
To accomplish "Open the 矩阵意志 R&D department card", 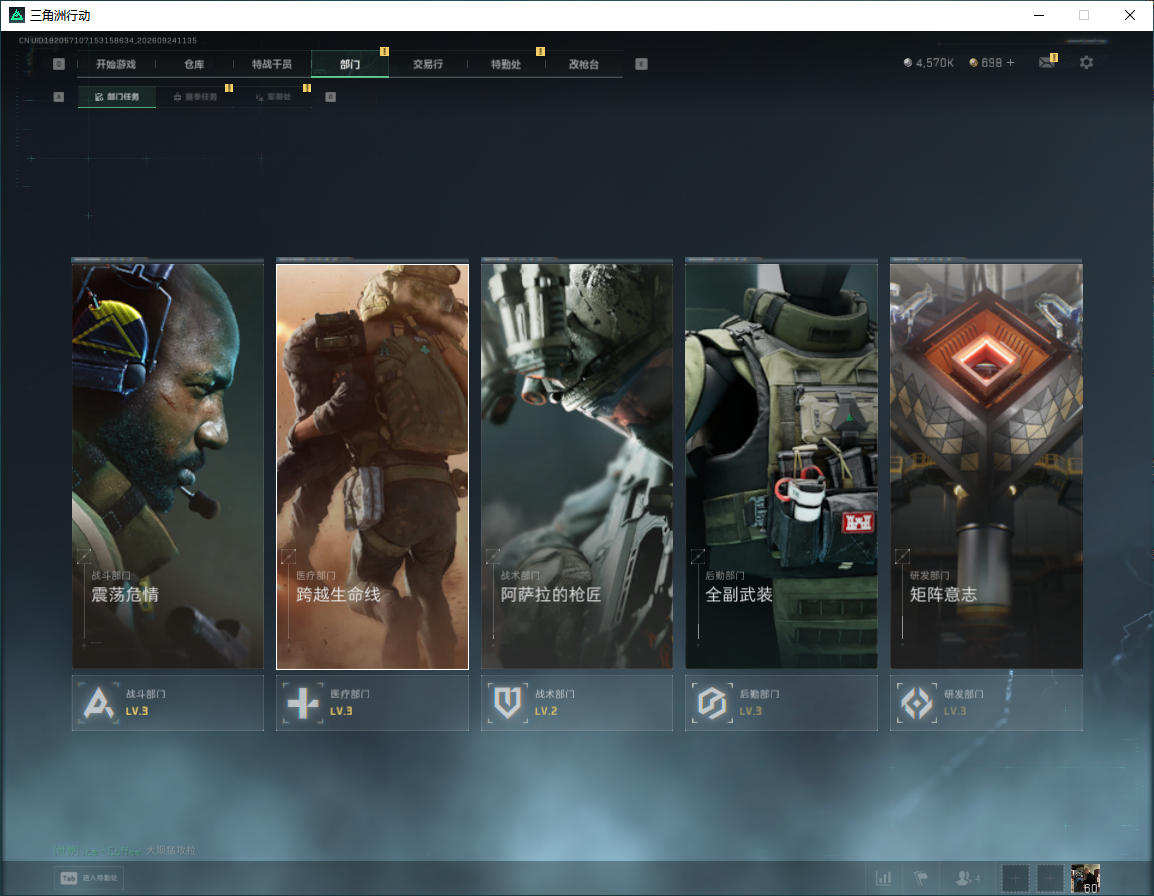I will click(x=986, y=465).
